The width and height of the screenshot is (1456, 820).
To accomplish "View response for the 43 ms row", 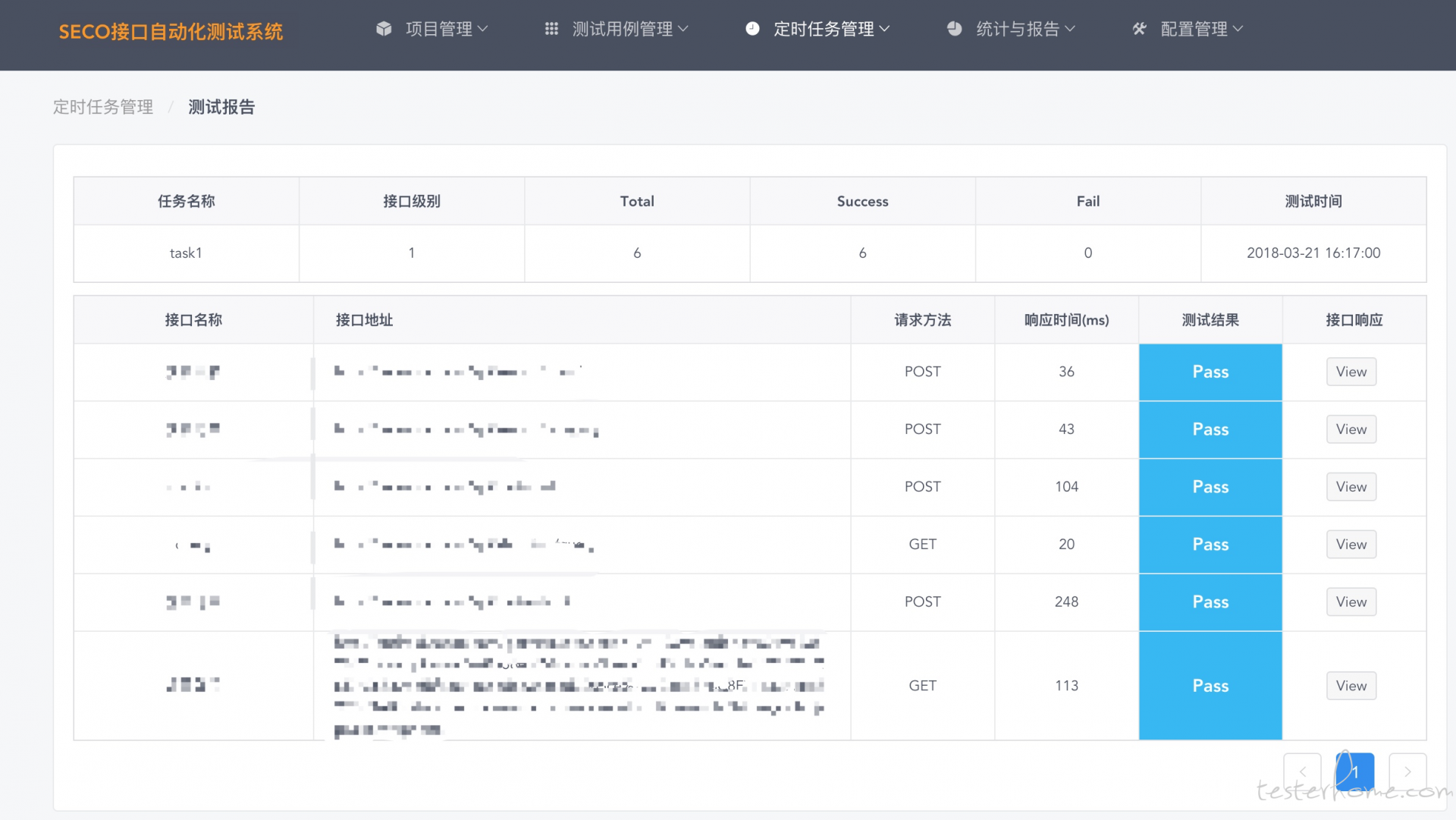I will 1351,429.
